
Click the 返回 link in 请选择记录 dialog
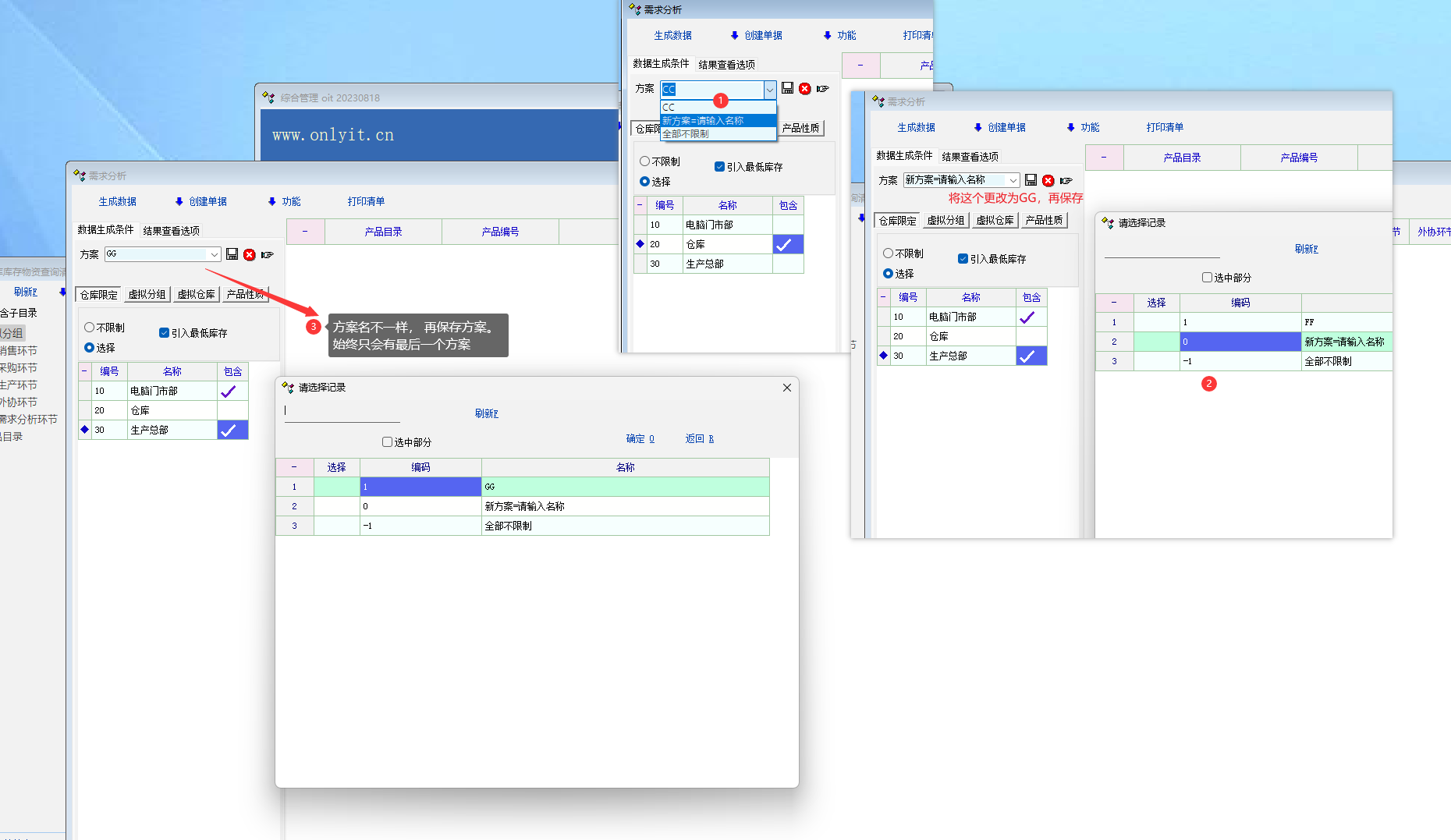click(699, 439)
